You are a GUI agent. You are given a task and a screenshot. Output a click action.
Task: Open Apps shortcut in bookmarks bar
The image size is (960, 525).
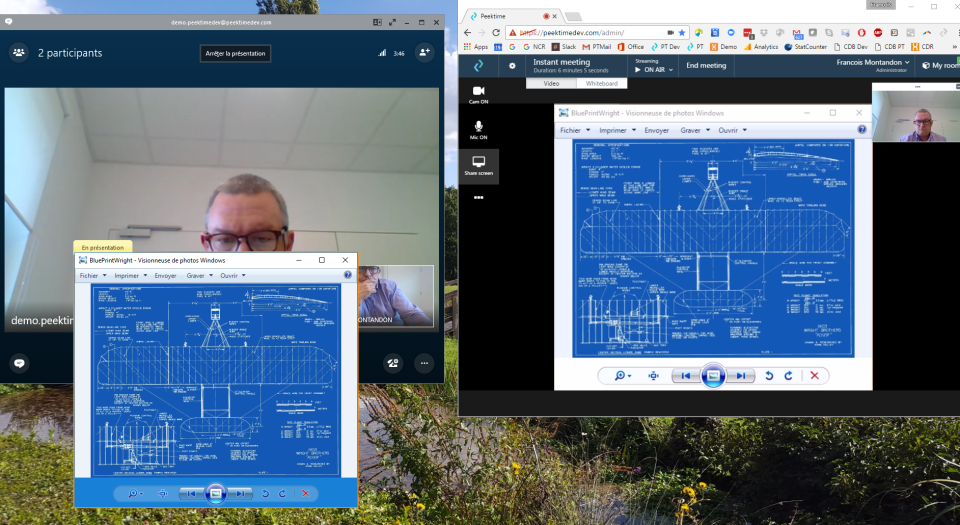tap(476, 47)
